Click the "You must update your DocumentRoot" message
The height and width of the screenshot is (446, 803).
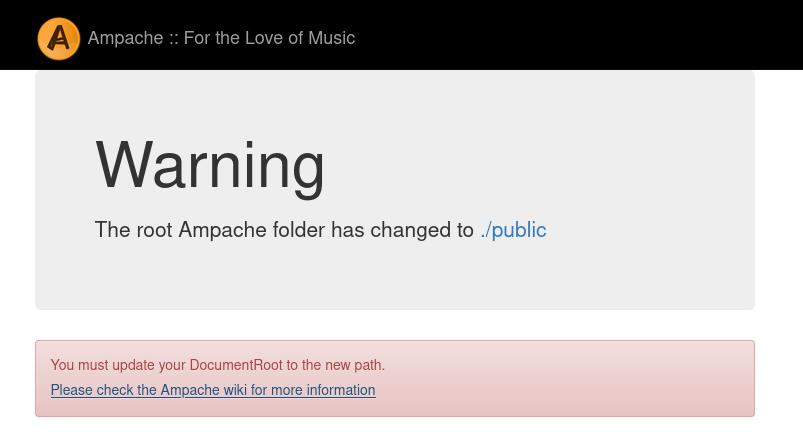tap(217, 365)
